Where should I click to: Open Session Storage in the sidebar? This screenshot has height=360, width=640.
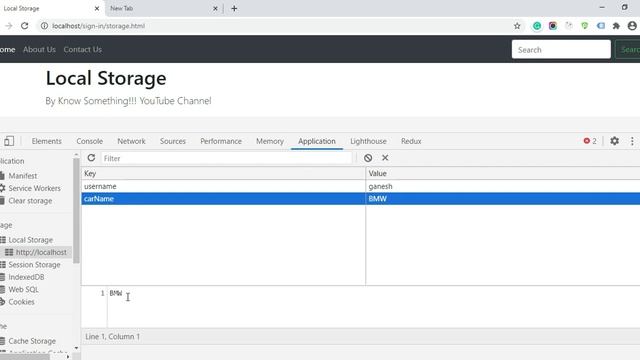click(34, 265)
